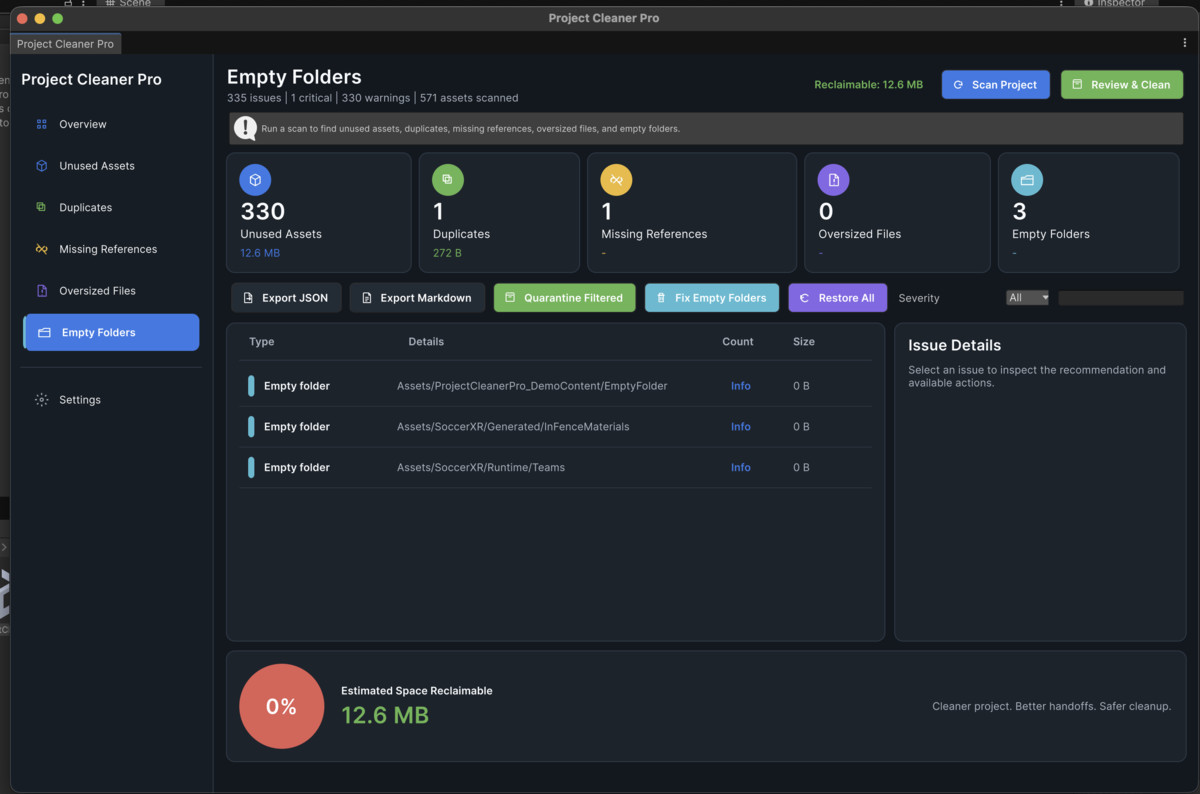
Task: Click Info link for Runtime/Teams row
Action: click(741, 468)
